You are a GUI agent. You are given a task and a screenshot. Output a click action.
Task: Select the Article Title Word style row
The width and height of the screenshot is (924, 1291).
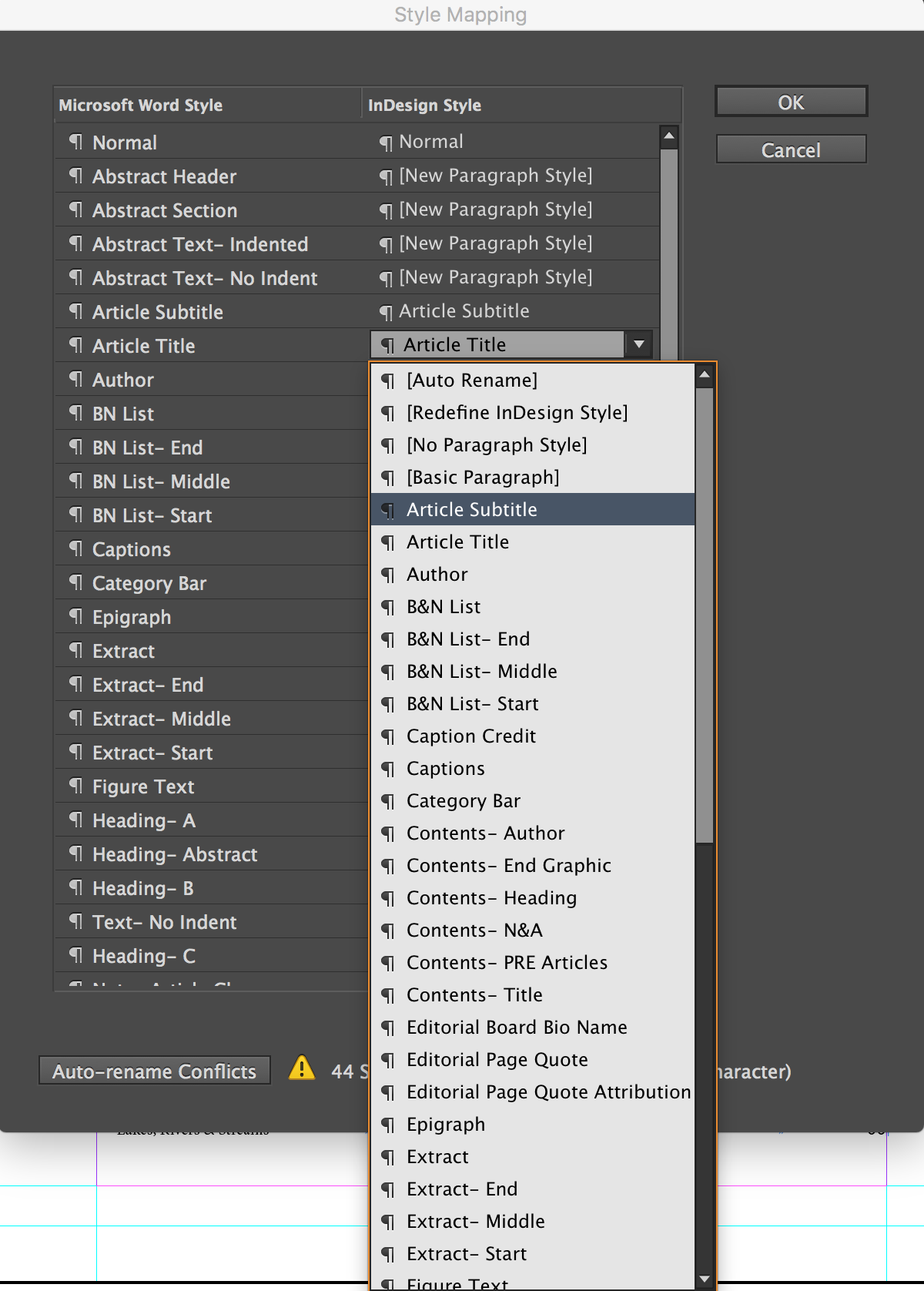212,345
